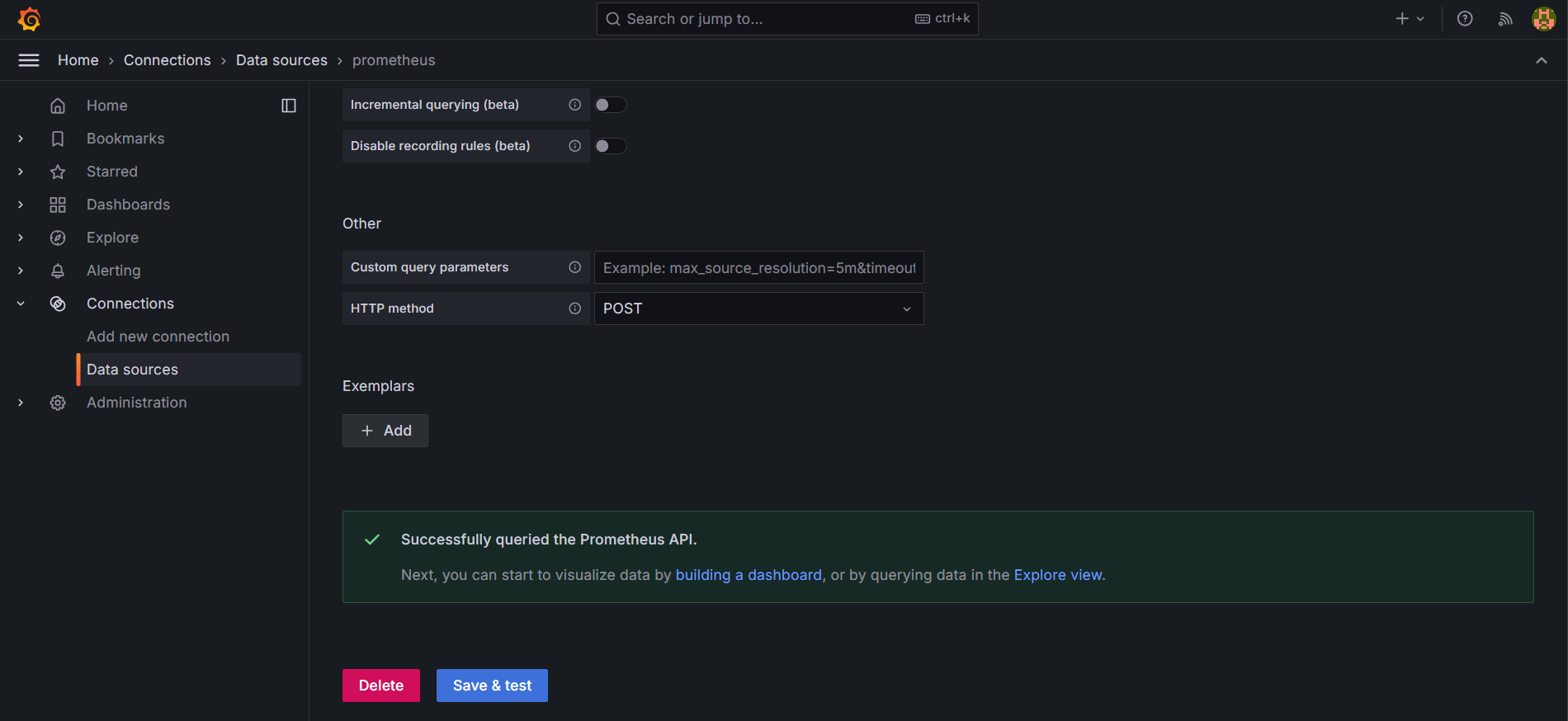
Task: Open Explore in sidebar menu
Action: 112,238
